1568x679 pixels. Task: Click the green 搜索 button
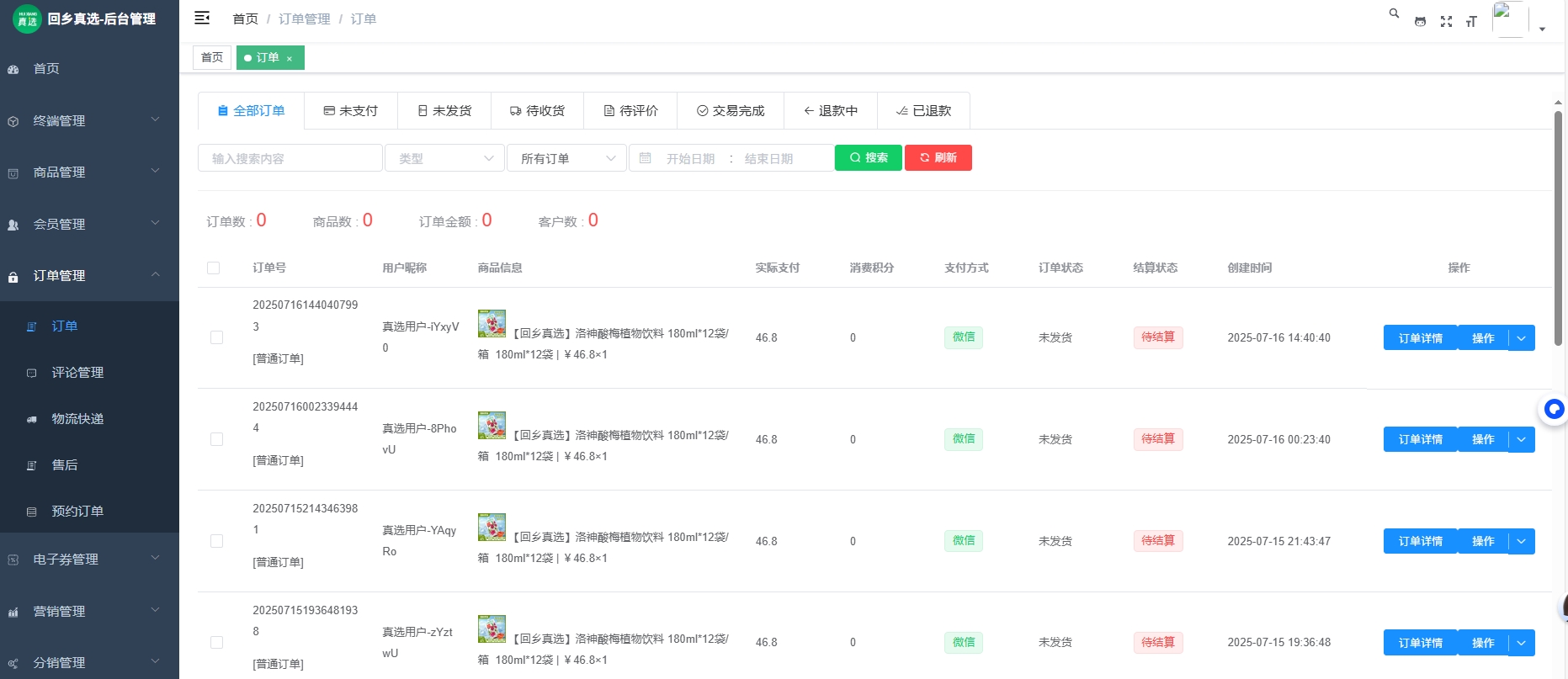coord(868,158)
